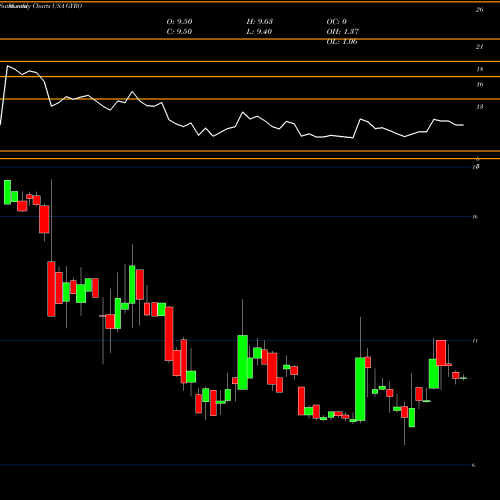This screenshot has height=500, width=500.
Task: Click the low value 'L: 9.40'
Action: [259, 31]
